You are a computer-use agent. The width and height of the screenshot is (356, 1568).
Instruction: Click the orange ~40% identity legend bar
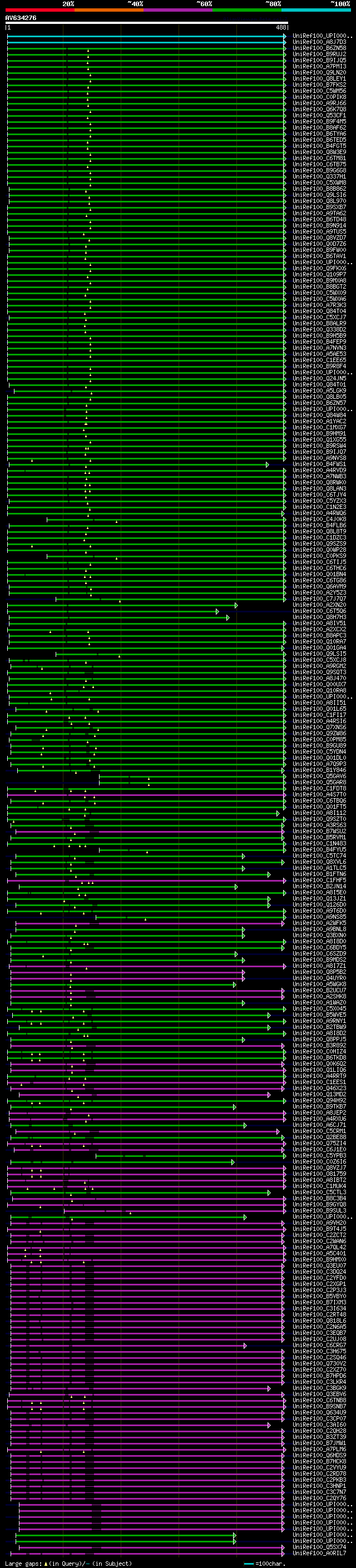109,10
